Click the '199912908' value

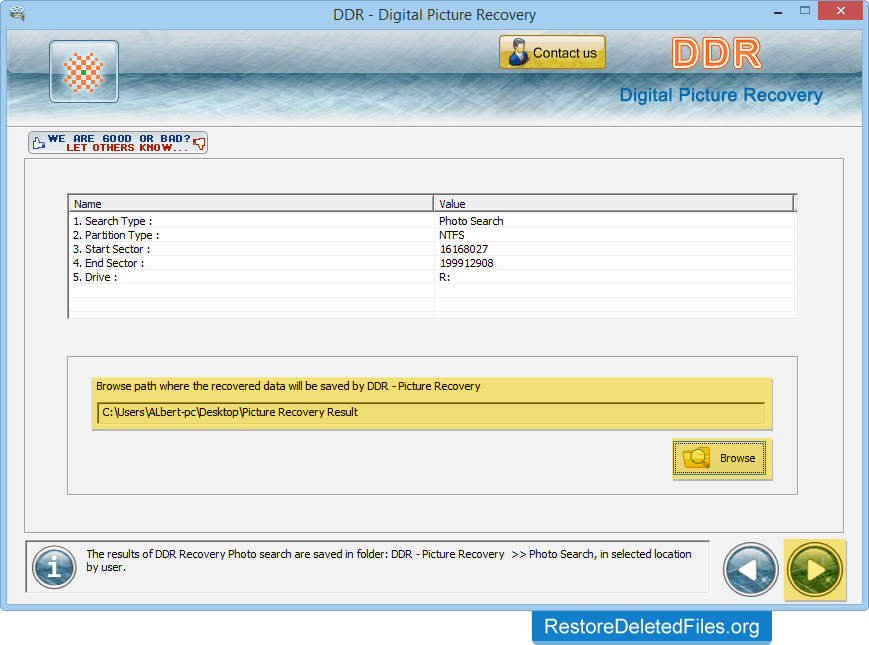coord(467,263)
